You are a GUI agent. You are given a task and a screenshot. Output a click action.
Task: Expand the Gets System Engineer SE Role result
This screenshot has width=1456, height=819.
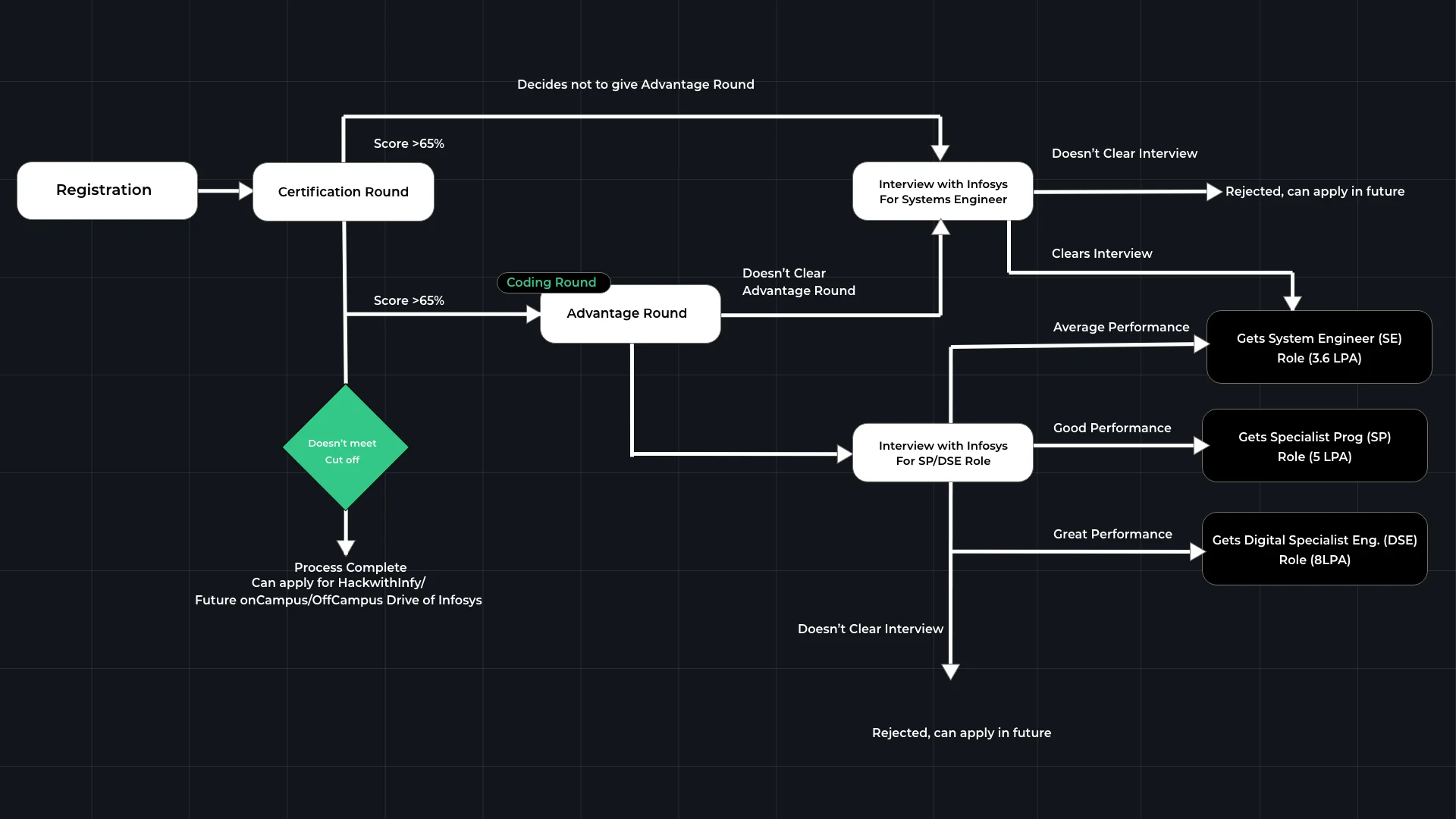click(x=1318, y=347)
